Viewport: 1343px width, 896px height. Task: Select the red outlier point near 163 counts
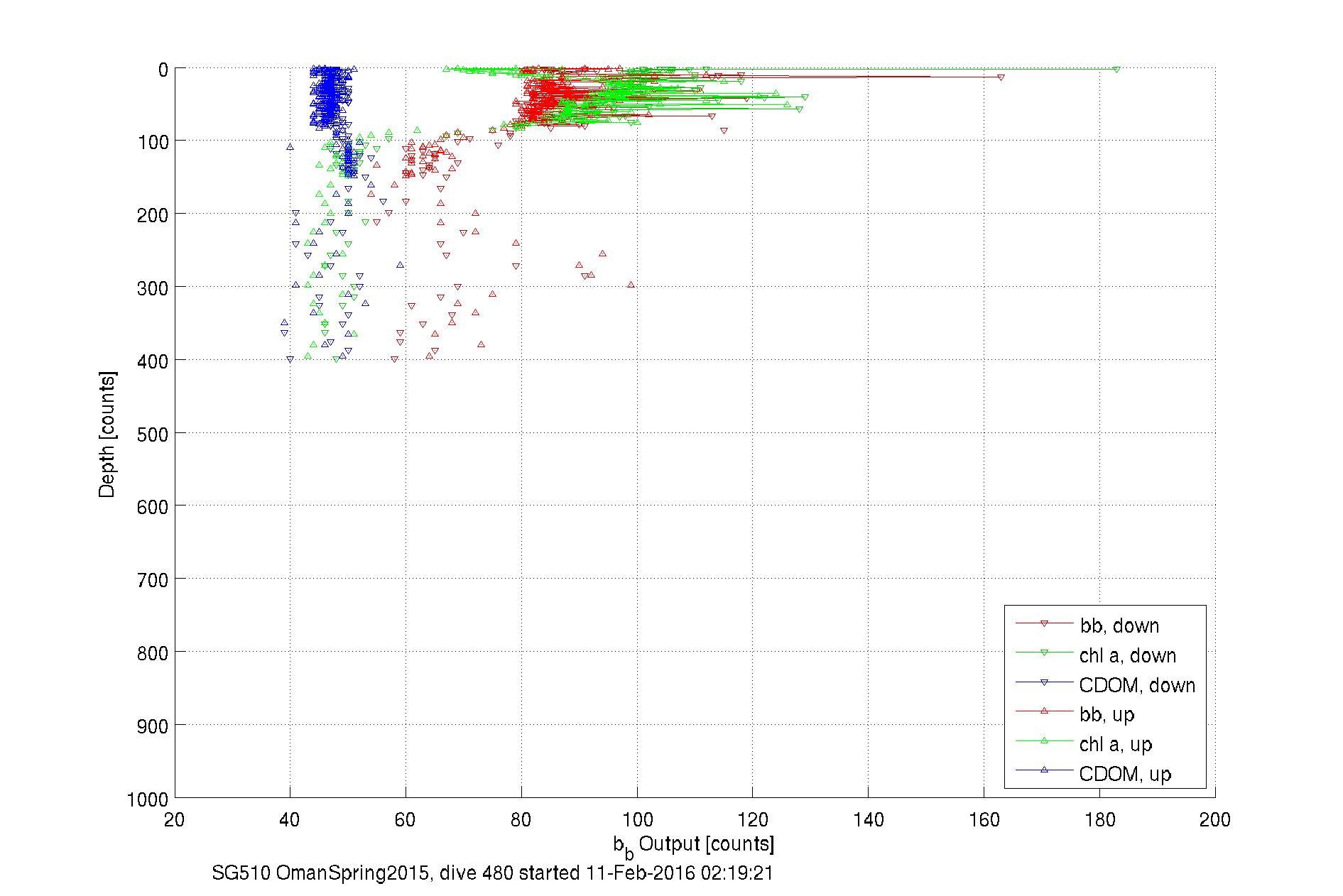point(1001,77)
